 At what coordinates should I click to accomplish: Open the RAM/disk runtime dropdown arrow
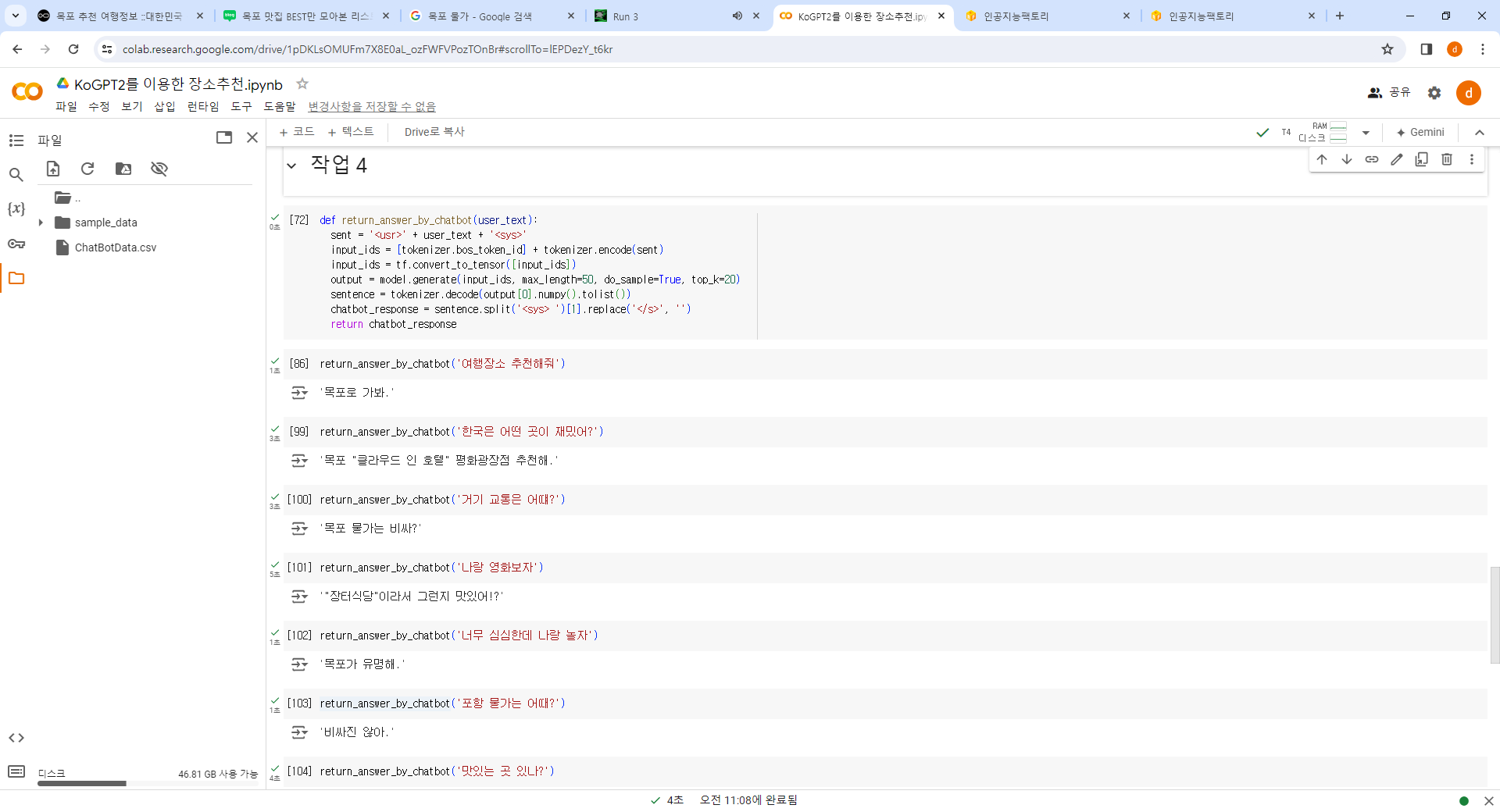1366,133
